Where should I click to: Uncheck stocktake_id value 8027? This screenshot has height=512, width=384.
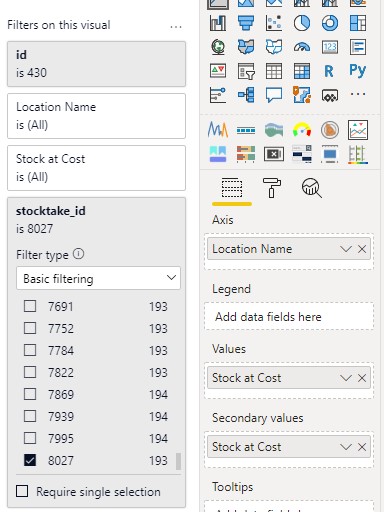(x=30, y=460)
